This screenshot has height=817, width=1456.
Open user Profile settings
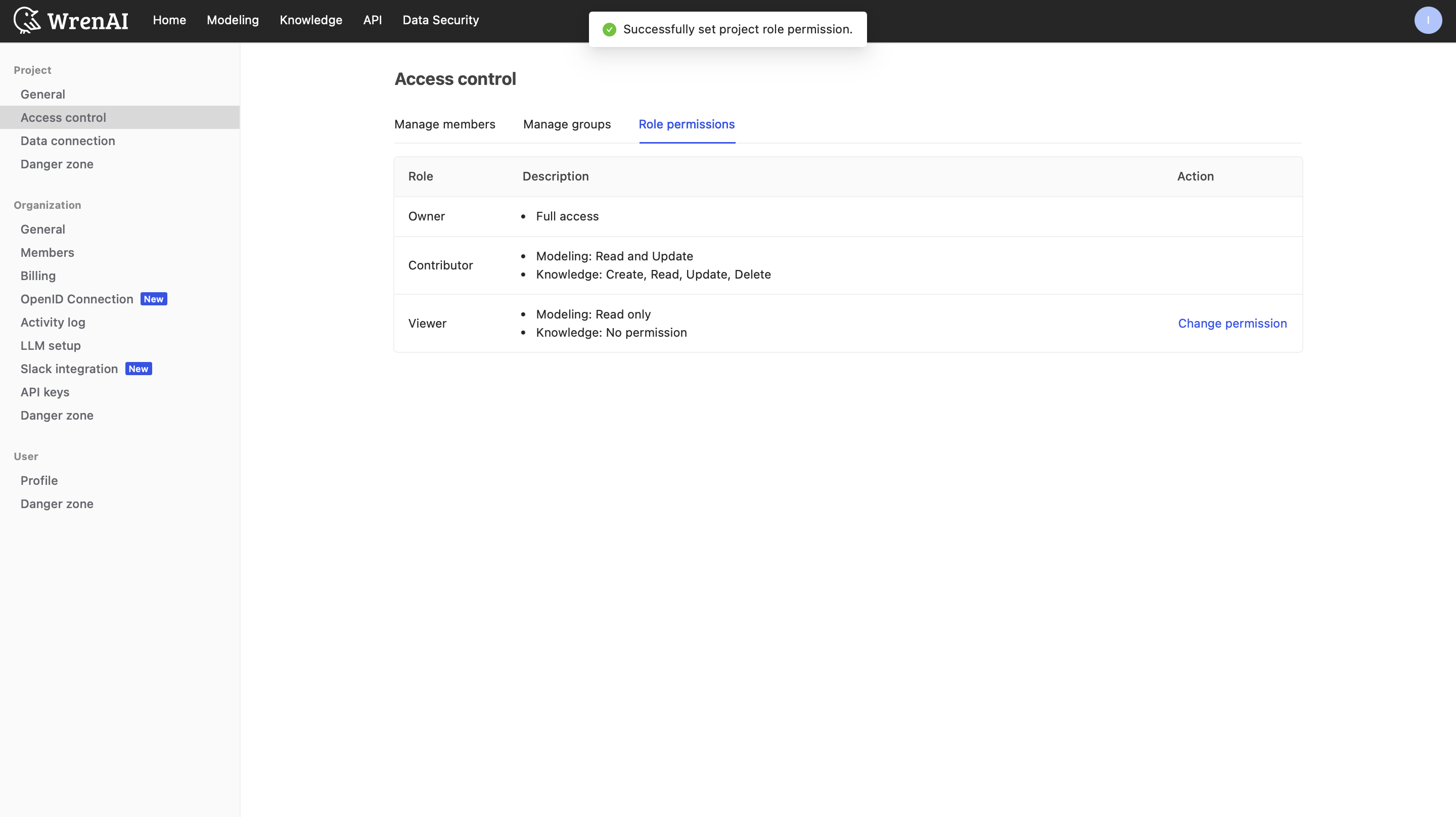click(x=39, y=481)
